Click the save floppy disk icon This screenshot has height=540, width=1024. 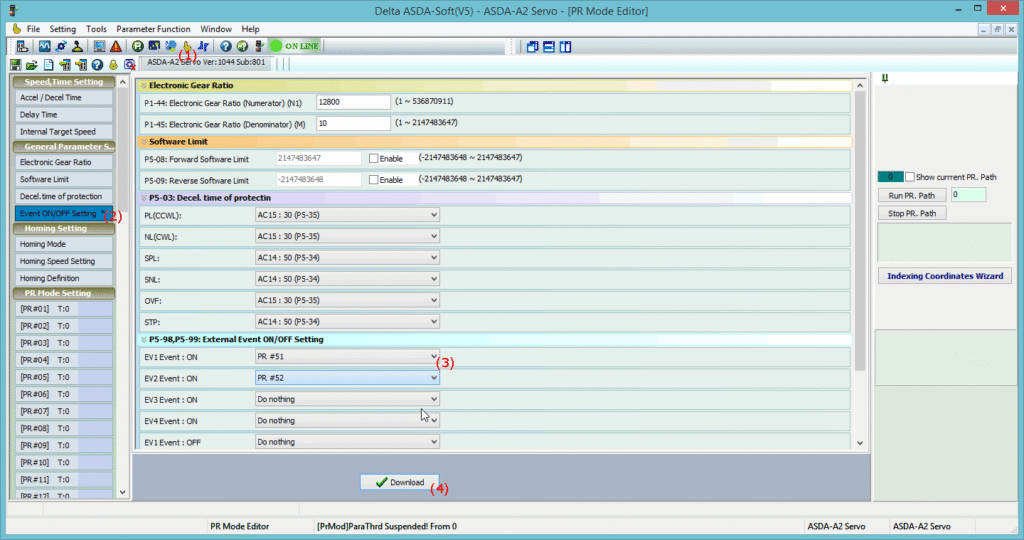pyautogui.click(x=15, y=65)
